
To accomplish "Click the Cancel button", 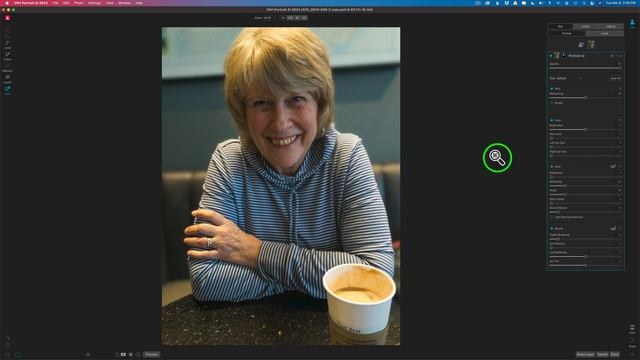I will click(602, 354).
